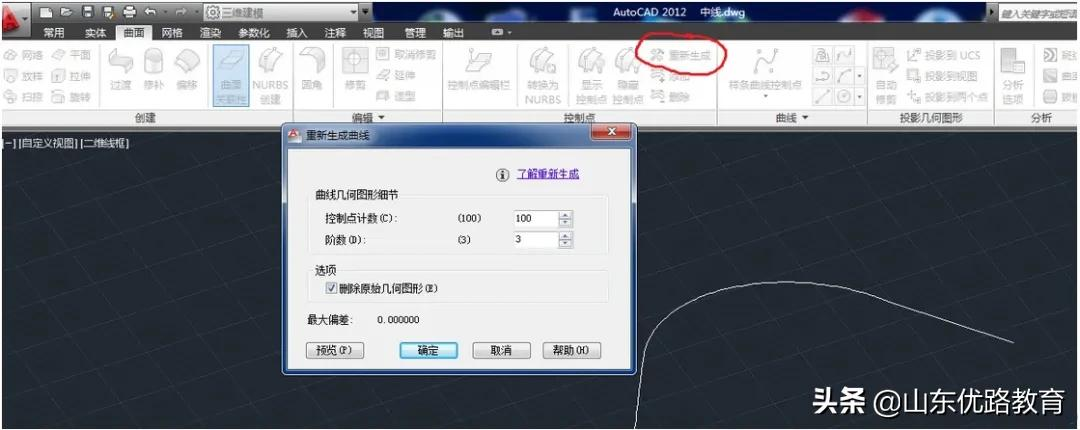Click the 修补 patch surface tool
Viewport: 1080px width, 430px height.
(x=154, y=70)
